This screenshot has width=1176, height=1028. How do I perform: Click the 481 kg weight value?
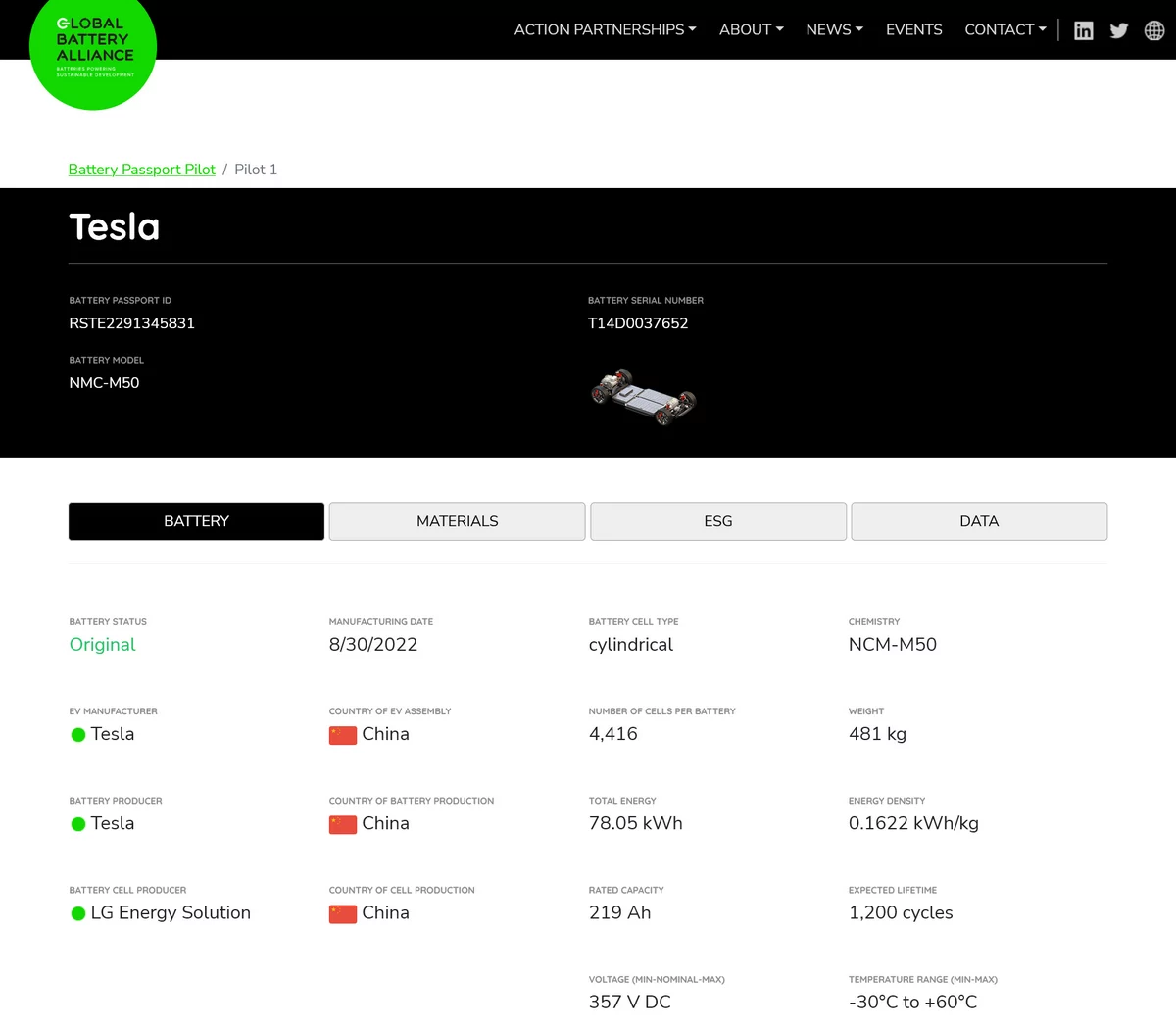click(x=877, y=734)
